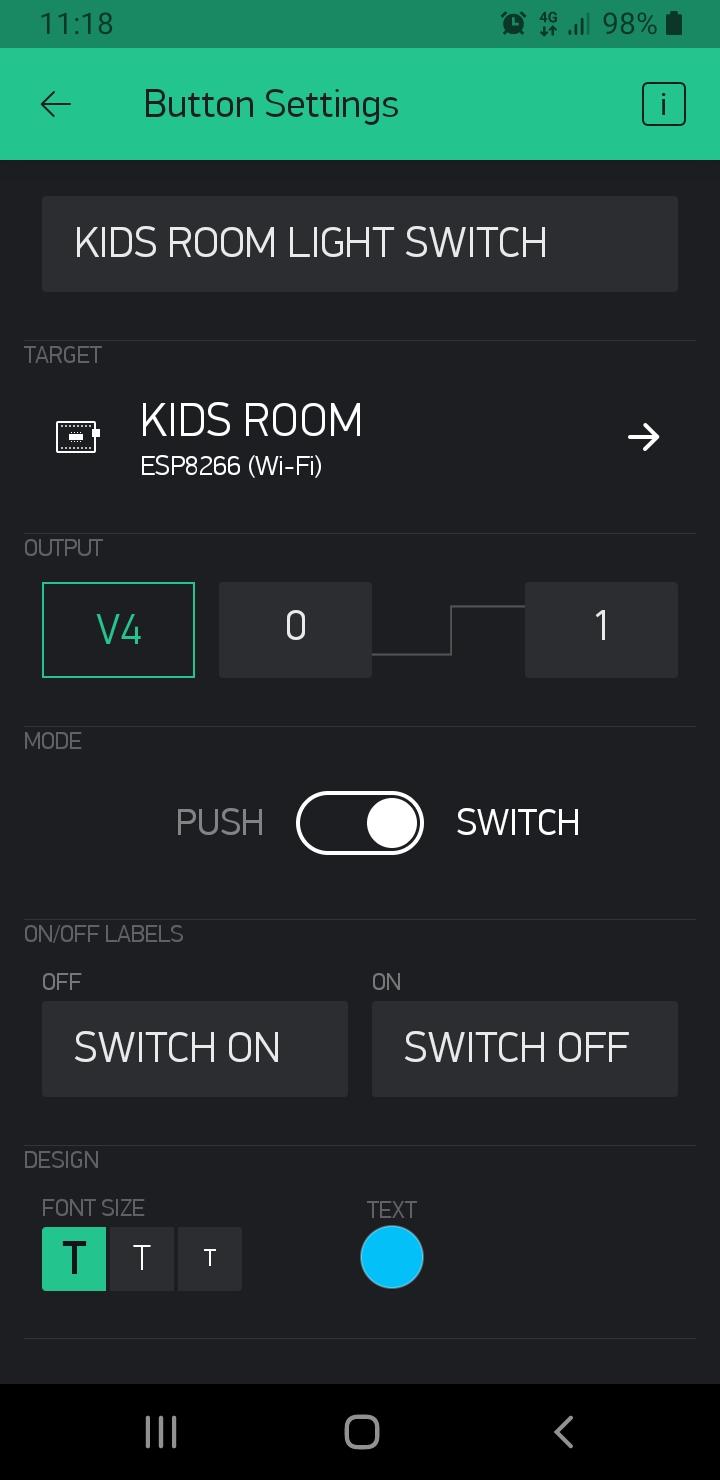This screenshot has width=720, height=1480.
Task: Open the blue text color picker
Action: coord(392,1257)
